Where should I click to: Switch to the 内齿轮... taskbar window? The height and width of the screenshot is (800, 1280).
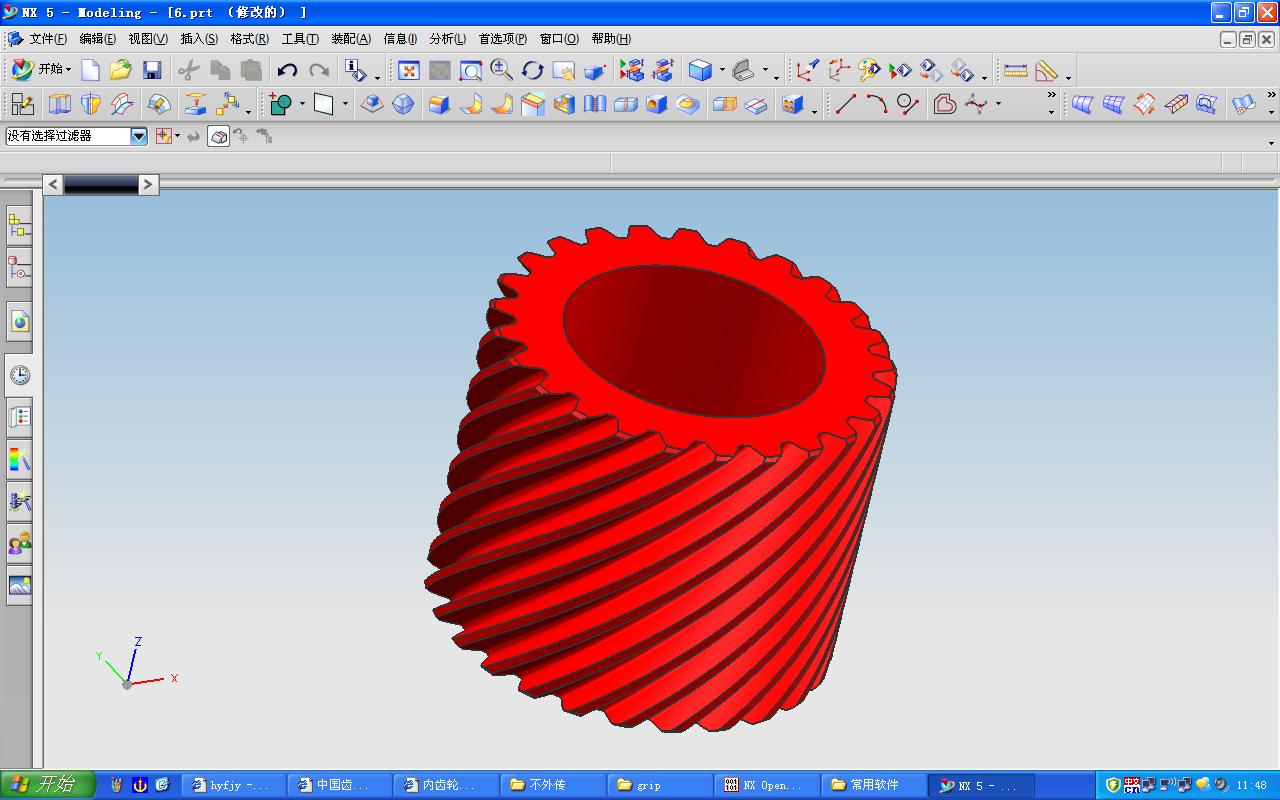(x=446, y=785)
